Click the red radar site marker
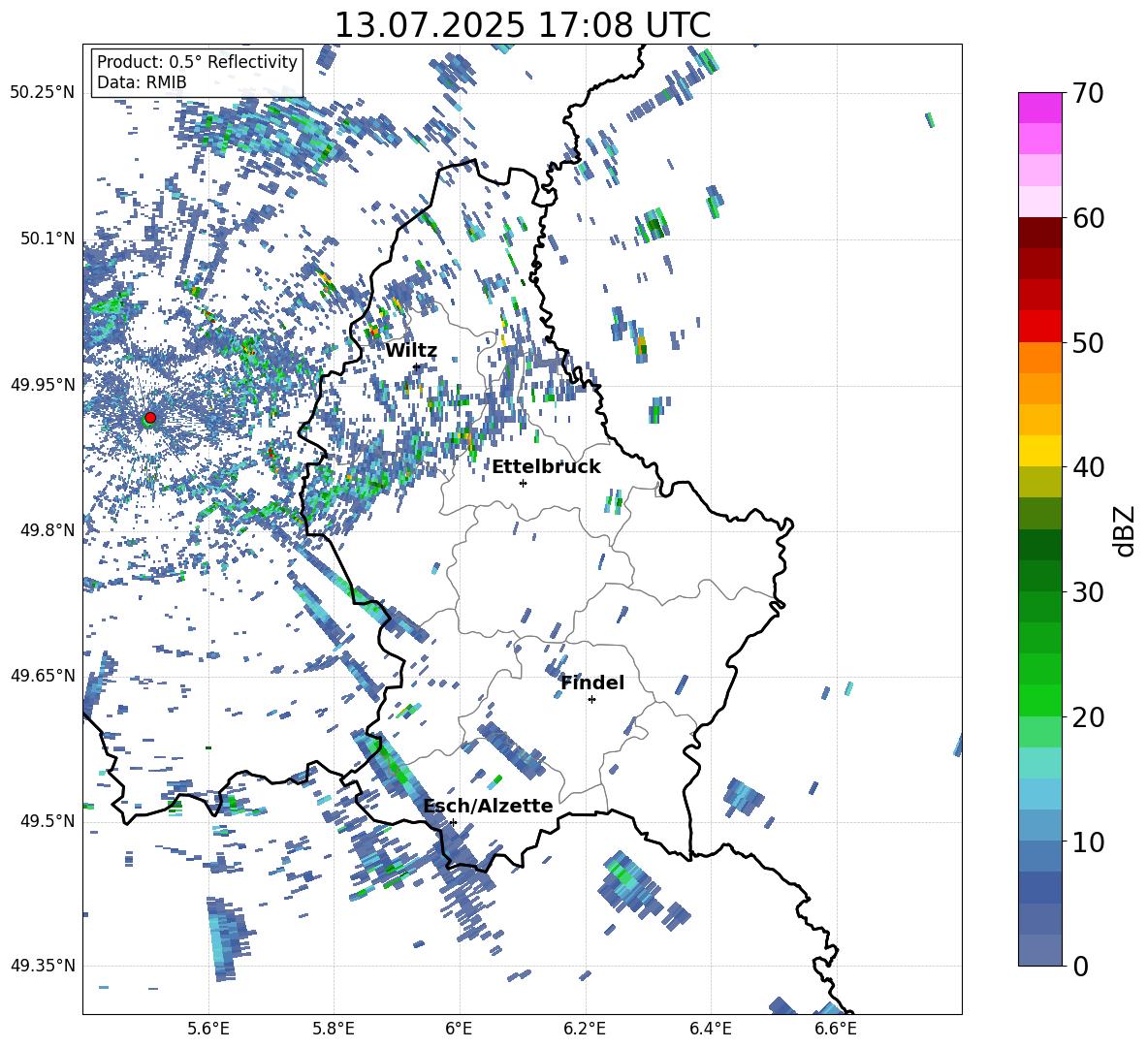This screenshot has width=1148, height=1048. (x=150, y=417)
